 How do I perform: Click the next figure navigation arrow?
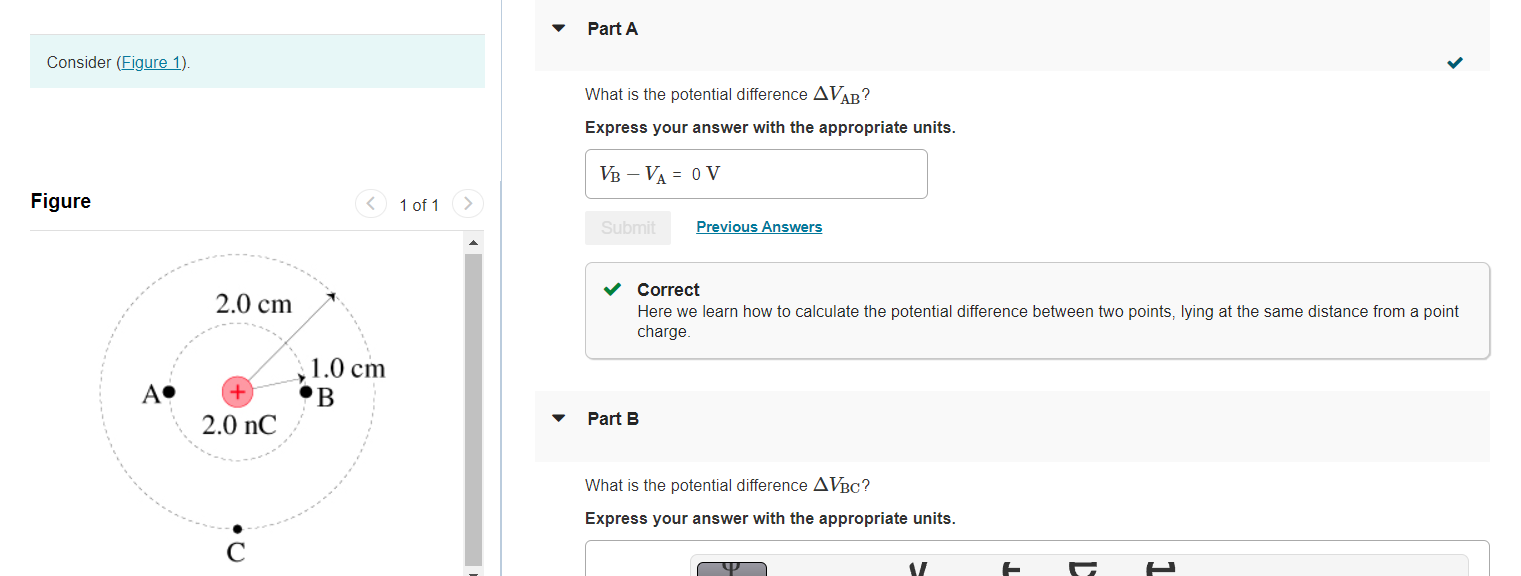click(467, 203)
